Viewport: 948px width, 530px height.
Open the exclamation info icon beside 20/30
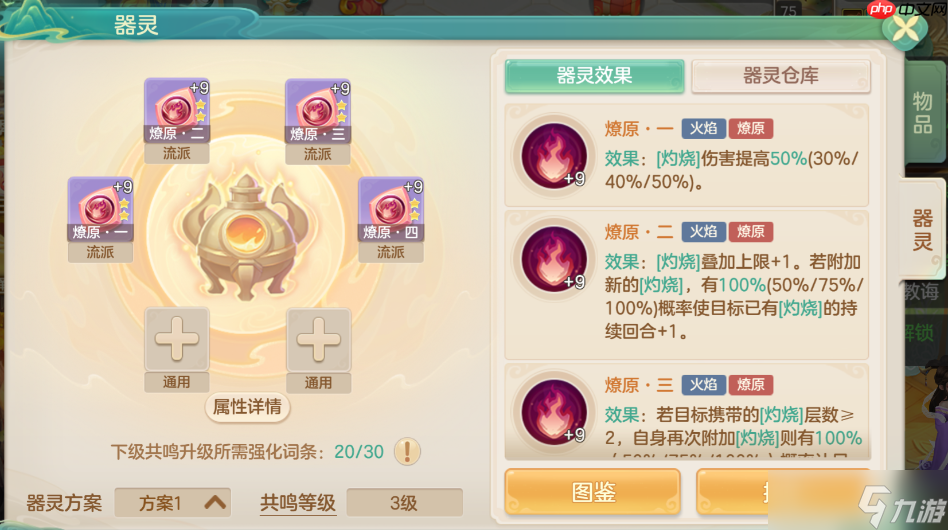pos(407,451)
